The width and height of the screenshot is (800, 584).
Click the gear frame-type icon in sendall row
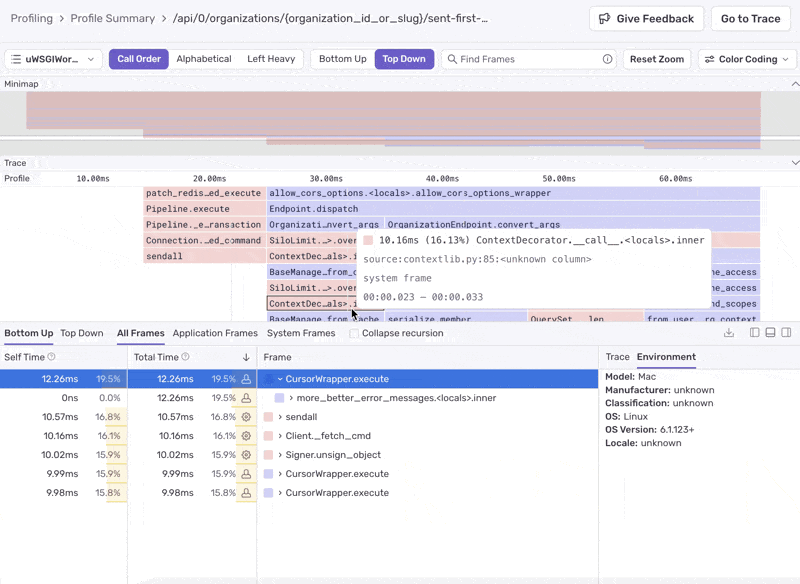tap(246, 417)
